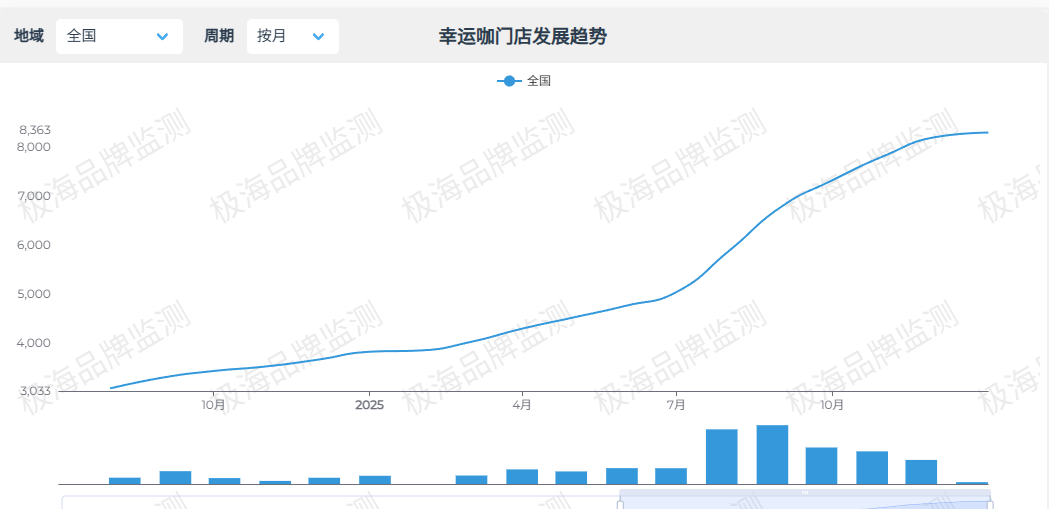Click the second-tallest bar left of the peak
This screenshot has height=509, width=1049.
click(x=721, y=457)
